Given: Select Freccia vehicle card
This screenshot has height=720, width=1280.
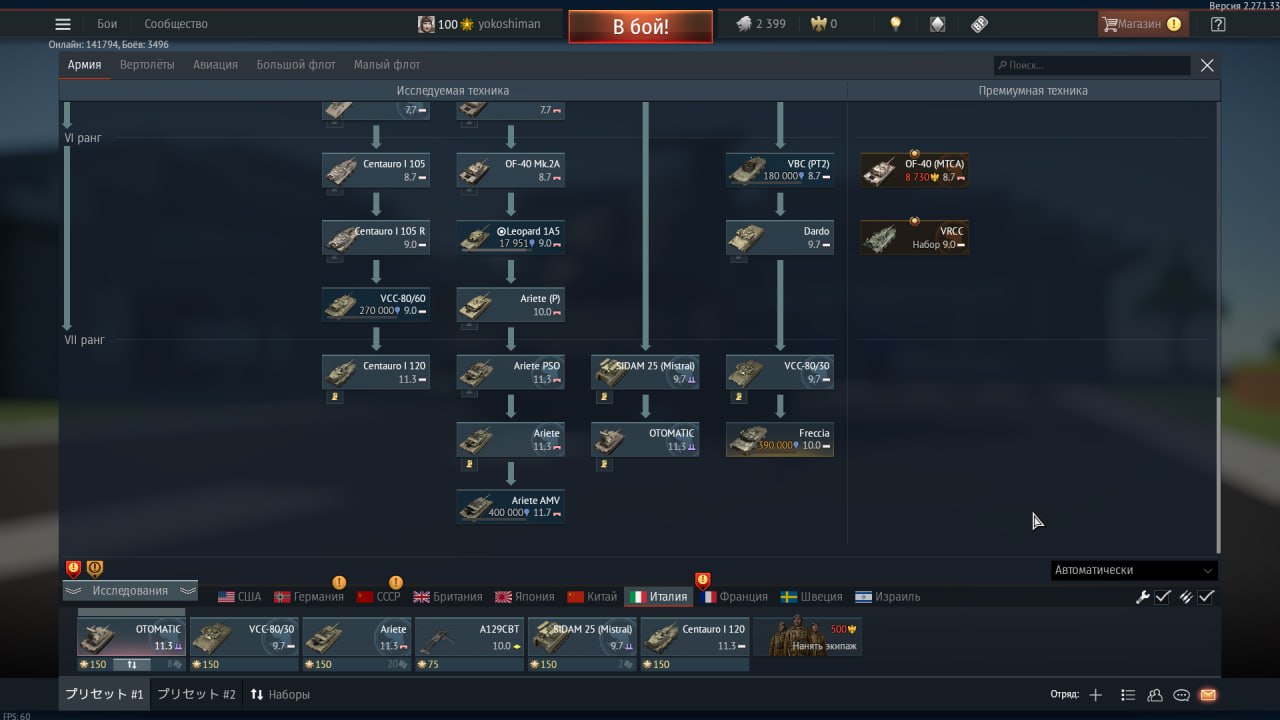Looking at the screenshot, I should [x=780, y=439].
